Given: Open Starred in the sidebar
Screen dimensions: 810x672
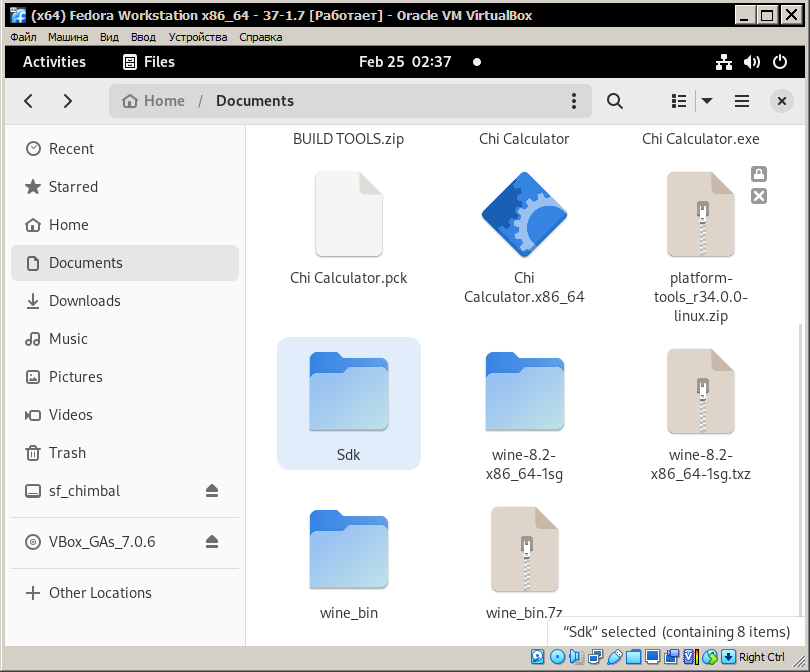Looking at the screenshot, I should pos(124,186).
